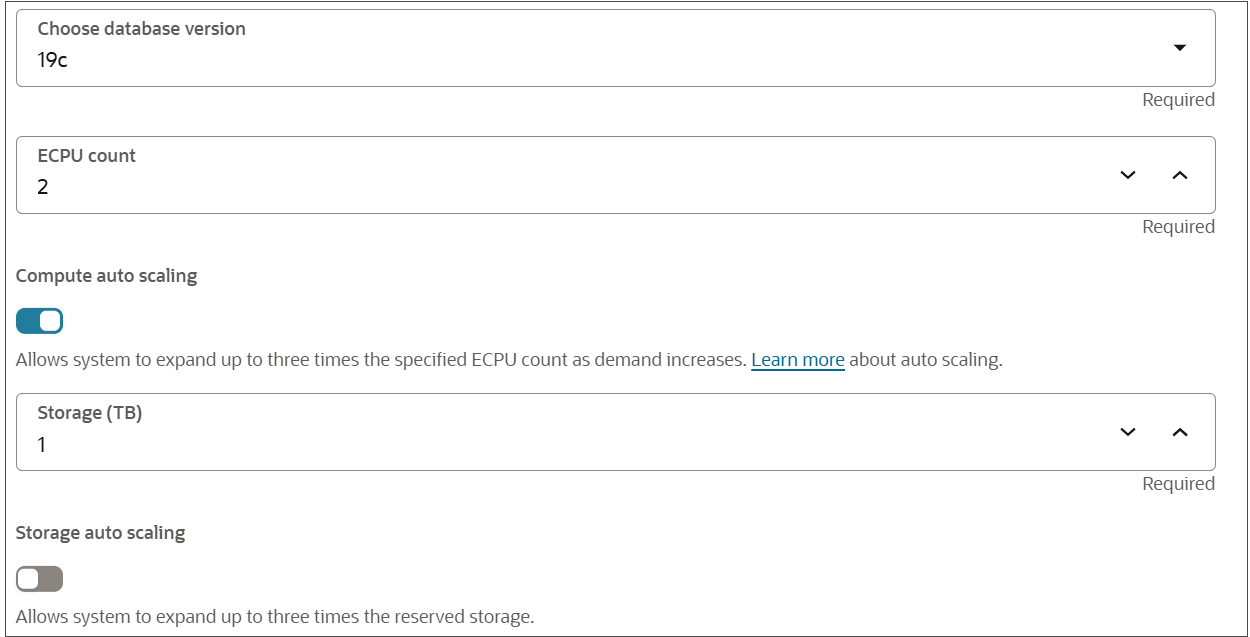
Task: Click the ECPU count value 2
Action: [43, 187]
